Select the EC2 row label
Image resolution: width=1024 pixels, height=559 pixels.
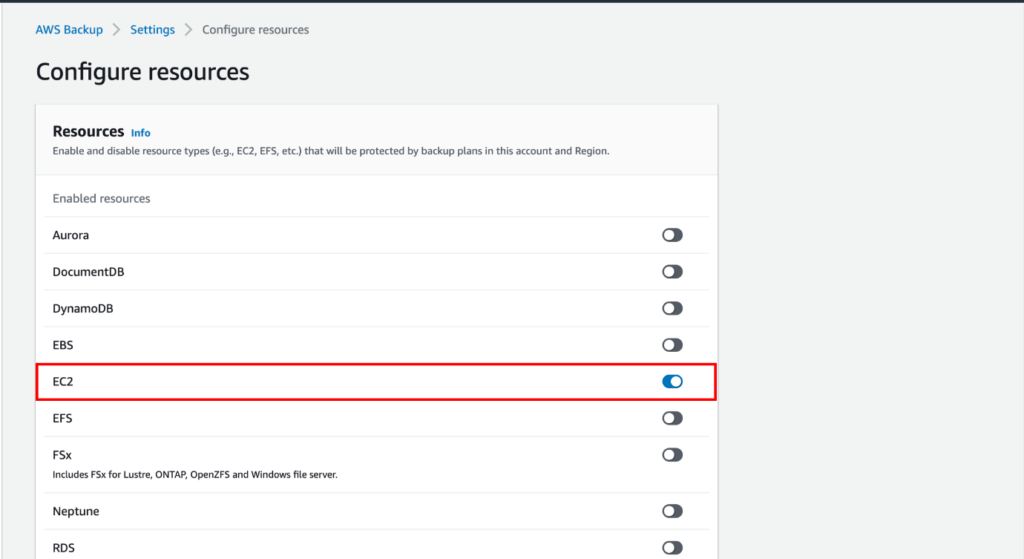point(63,381)
